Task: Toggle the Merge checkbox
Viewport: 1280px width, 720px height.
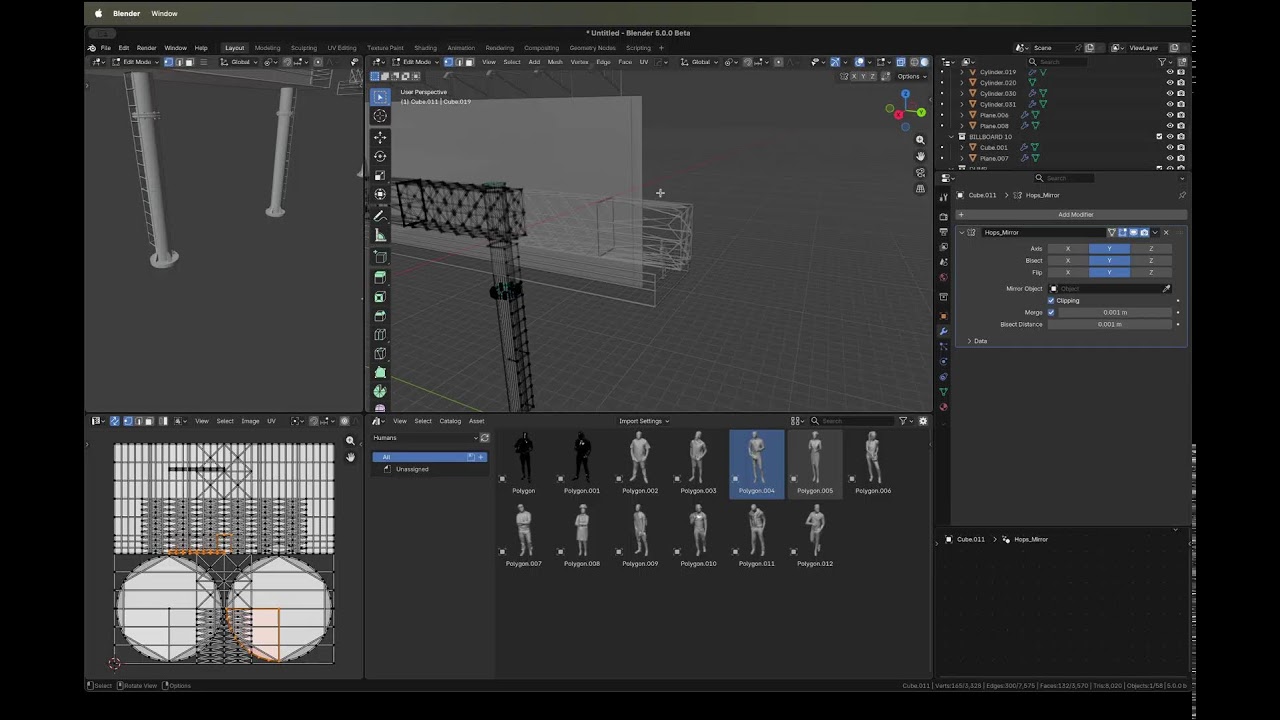Action: coord(1051,312)
